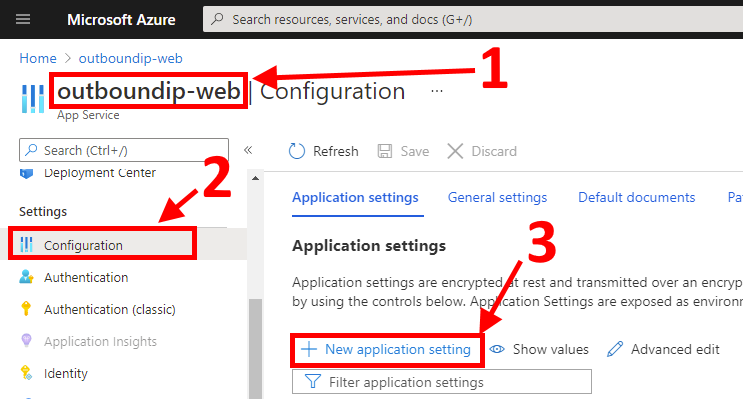Viewport: 743px width, 399px height.
Task: Switch to Default documents tab
Action: coord(636,197)
